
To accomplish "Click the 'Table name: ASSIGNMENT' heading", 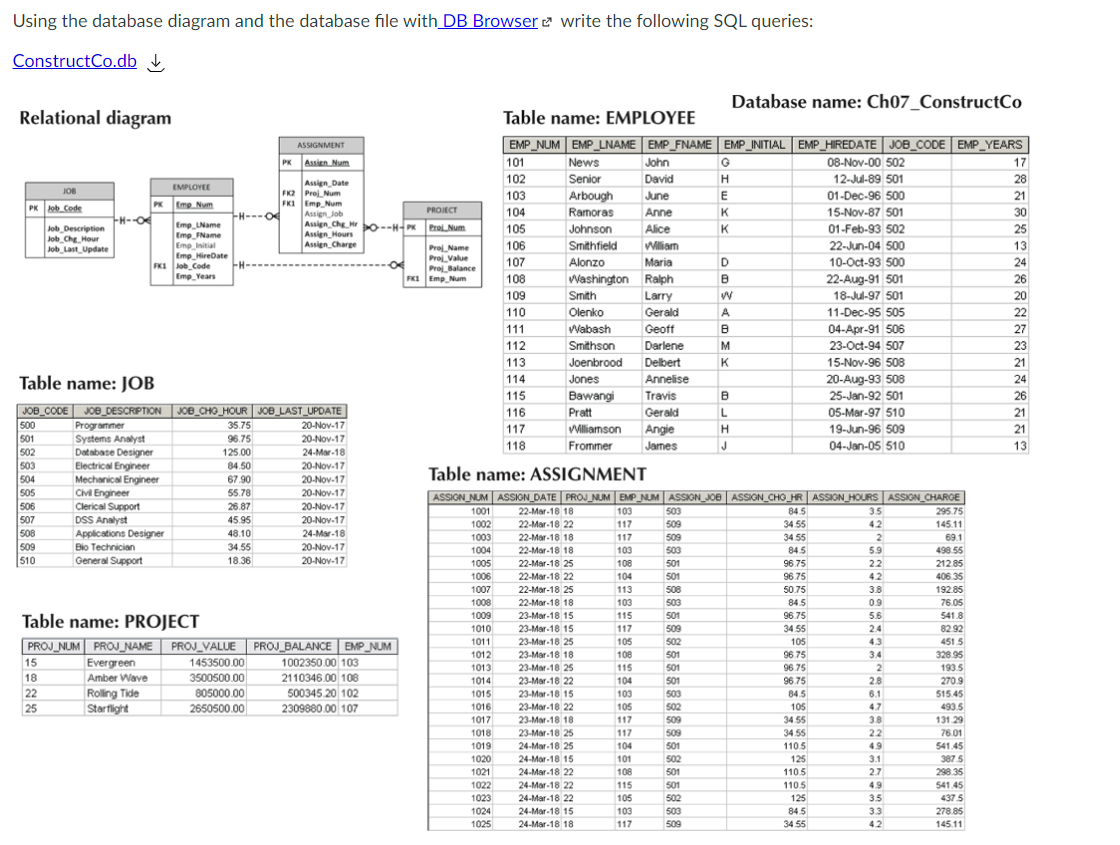I will point(537,474).
